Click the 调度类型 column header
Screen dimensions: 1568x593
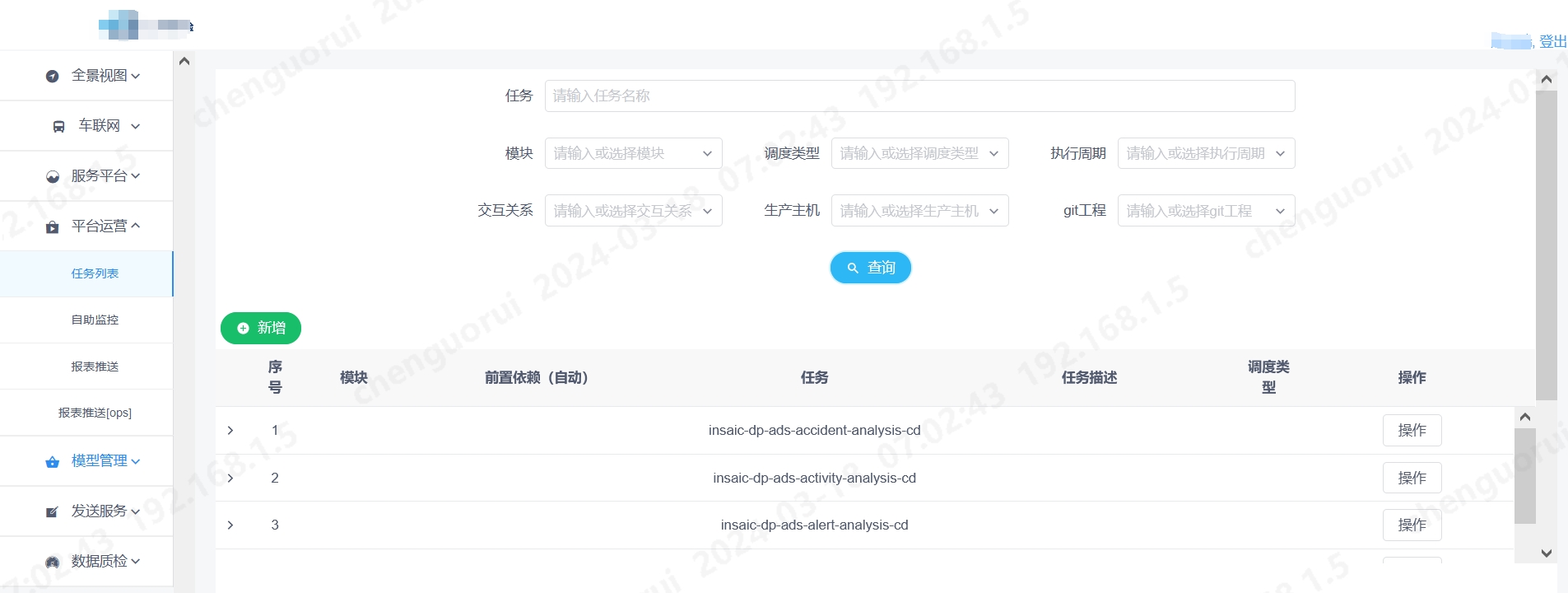[1268, 377]
